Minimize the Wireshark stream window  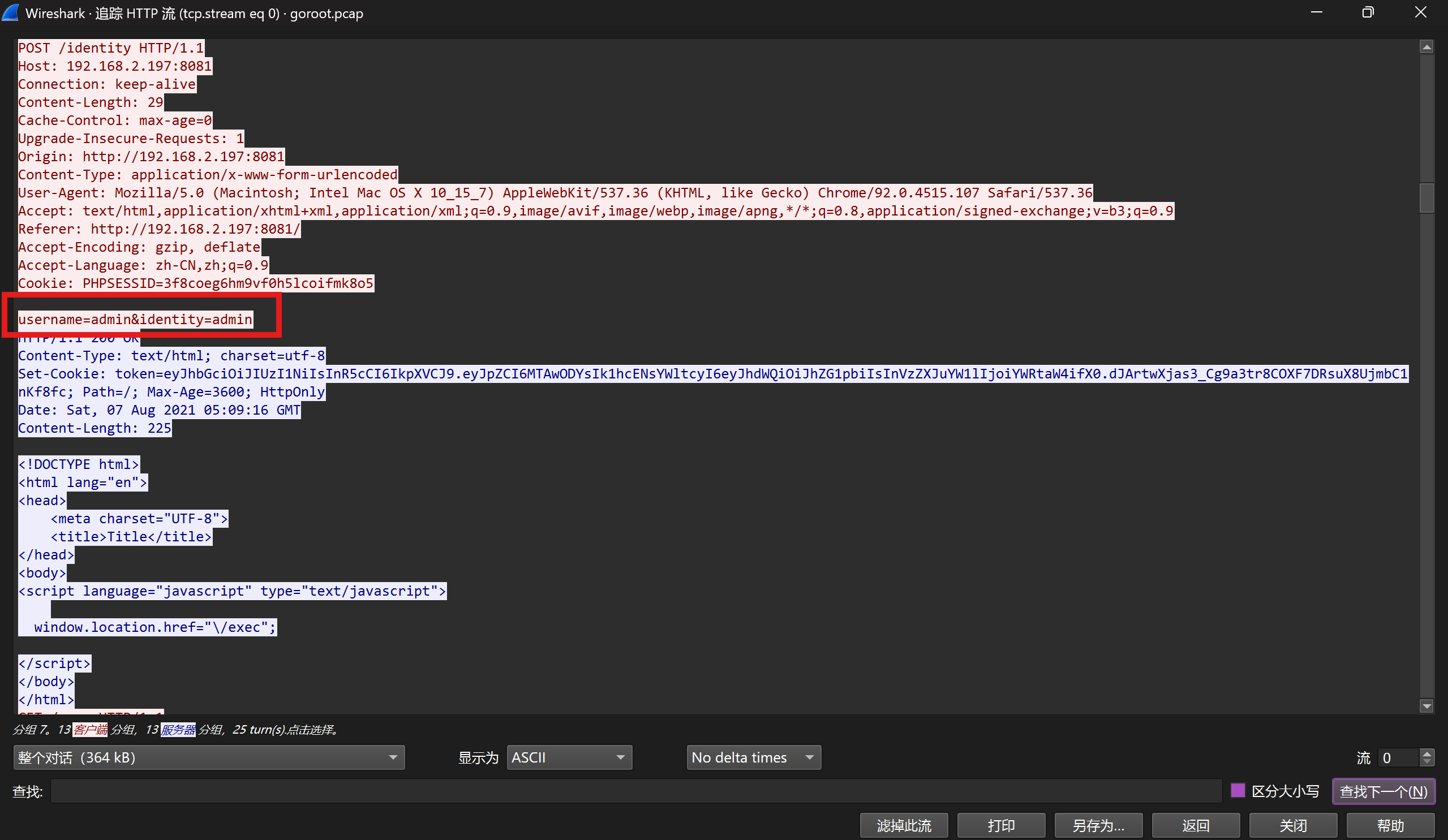(x=1316, y=12)
